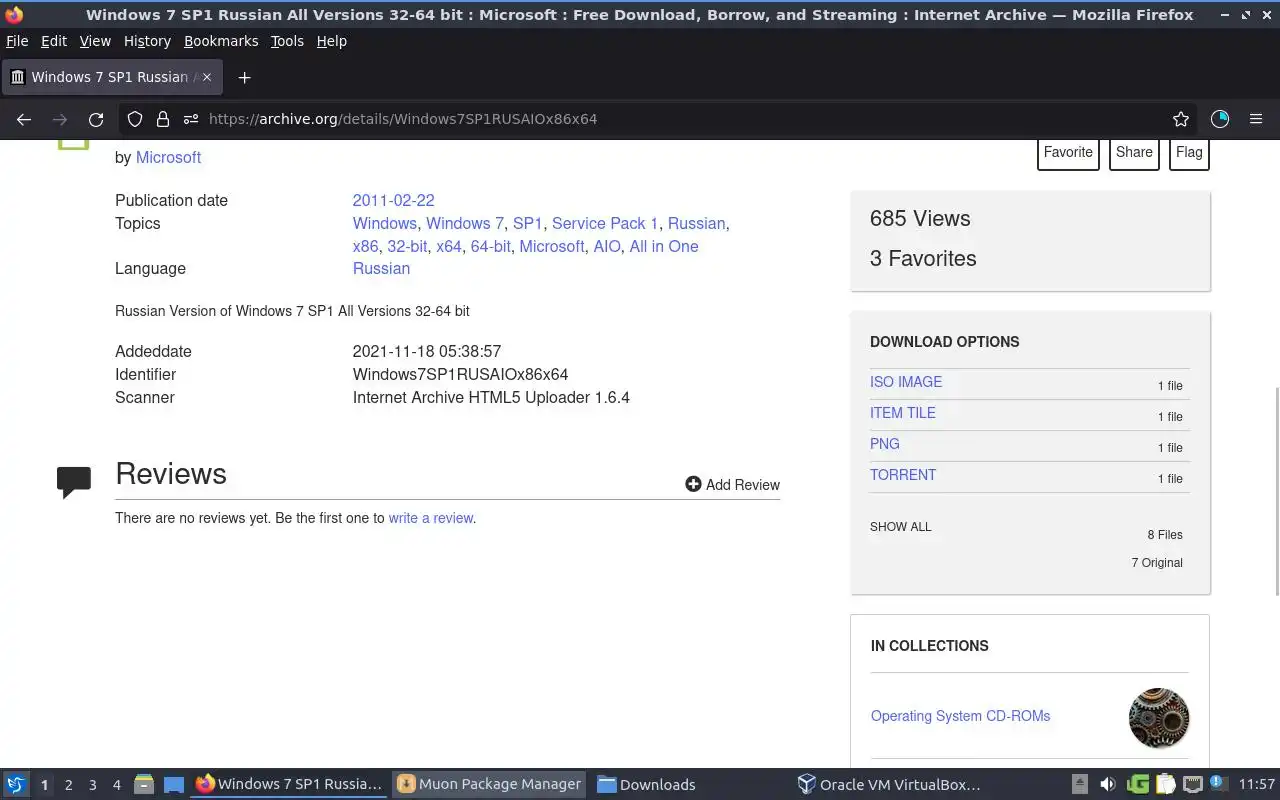Open the Help menu
Image resolution: width=1280 pixels, height=800 pixels.
(x=331, y=41)
